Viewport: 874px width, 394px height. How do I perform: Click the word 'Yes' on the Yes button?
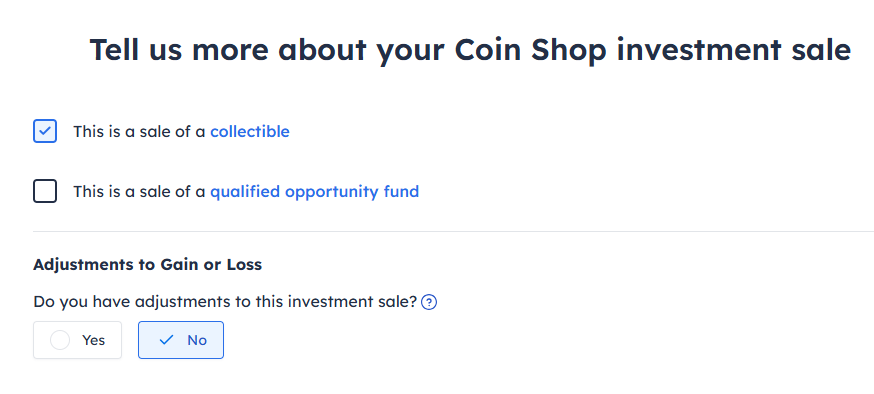coord(94,340)
